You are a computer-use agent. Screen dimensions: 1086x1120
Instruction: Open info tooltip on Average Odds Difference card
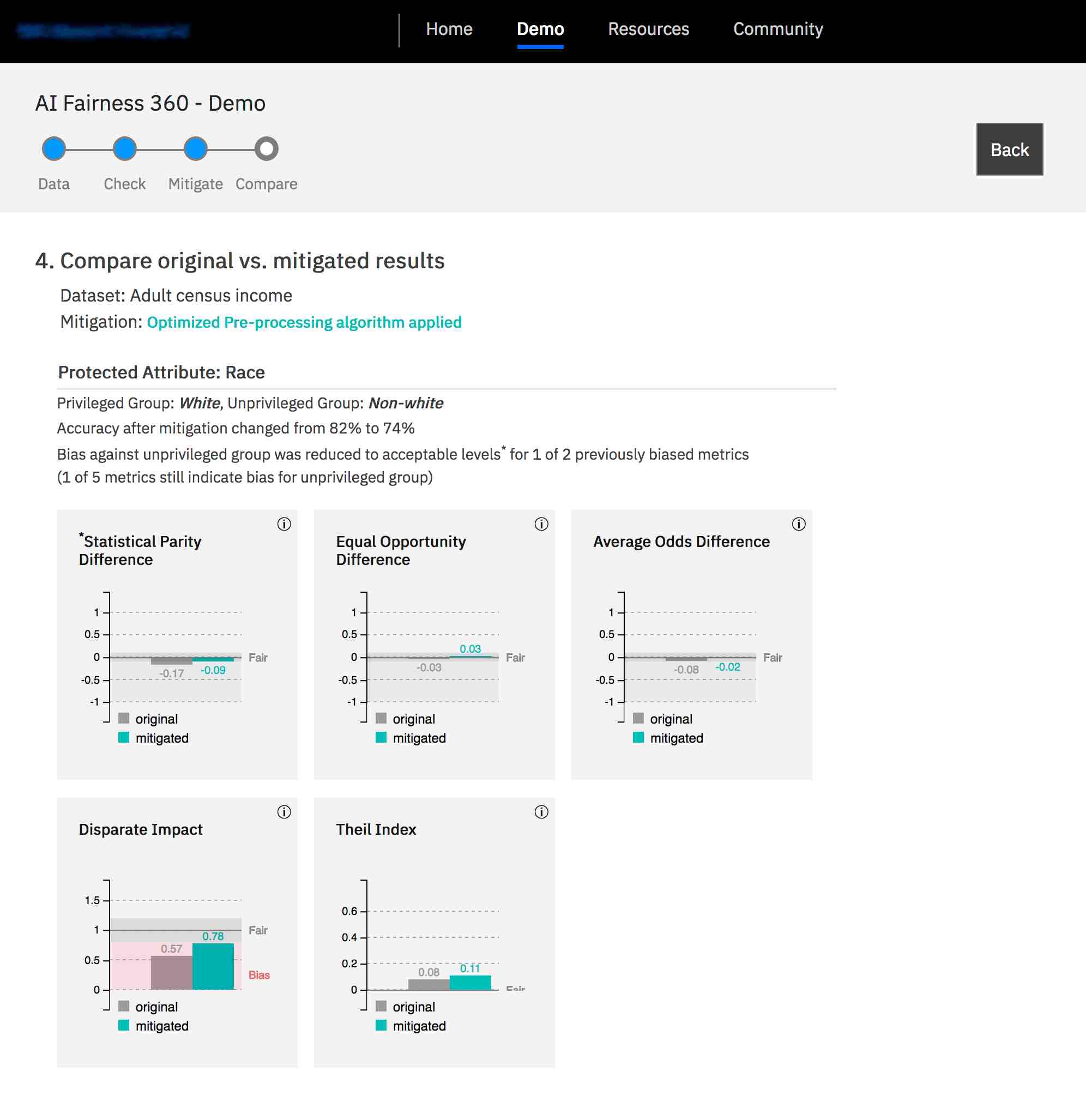click(799, 523)
